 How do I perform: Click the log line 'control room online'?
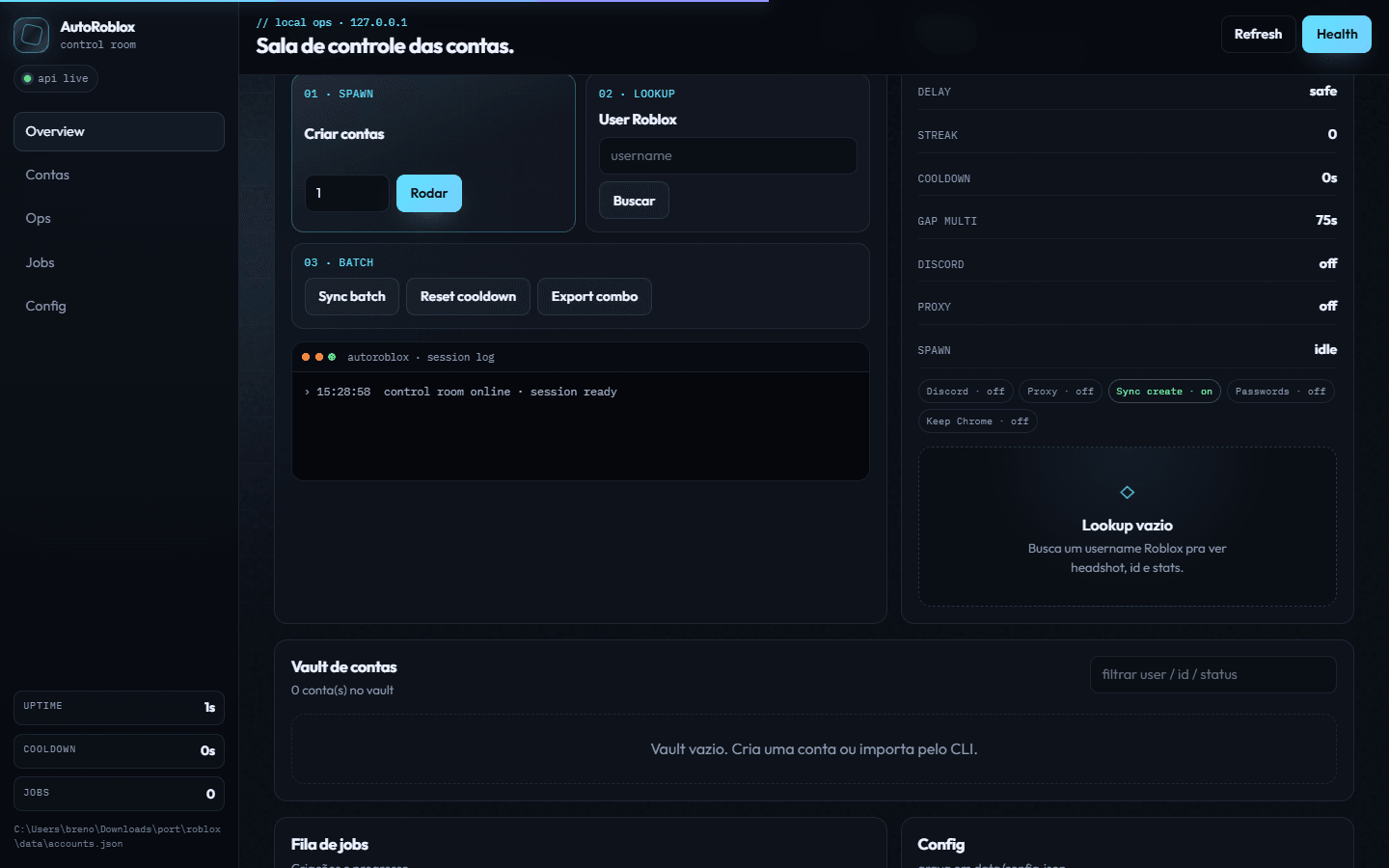coord(461,392)
